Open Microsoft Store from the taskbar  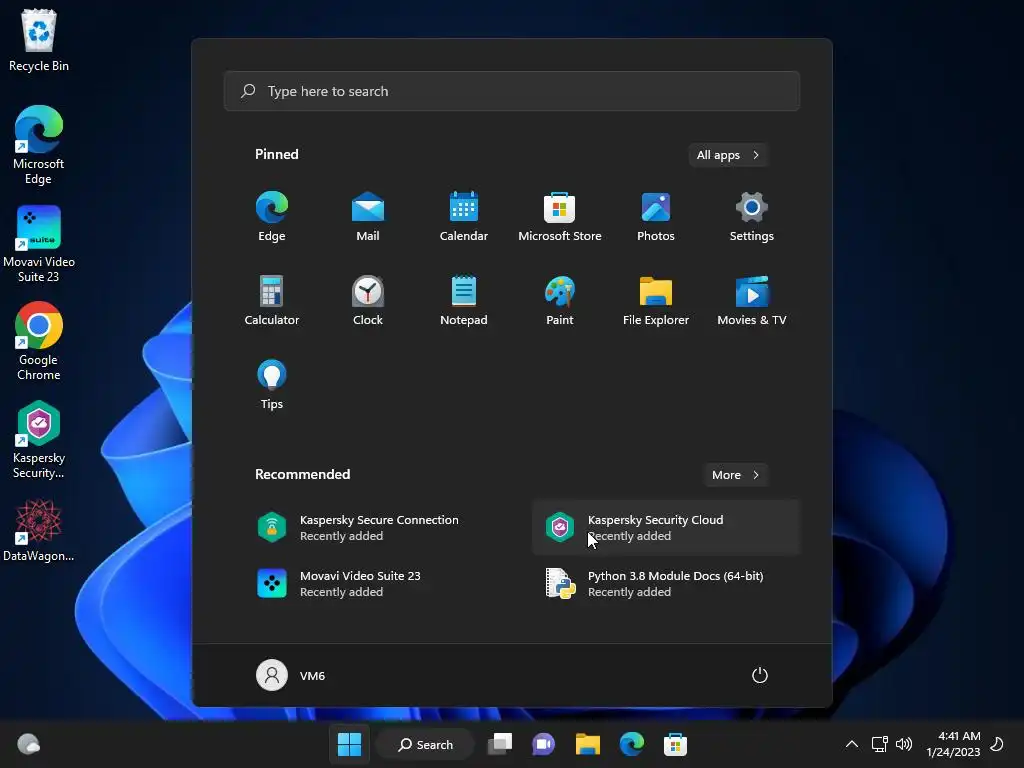[675, 744]
